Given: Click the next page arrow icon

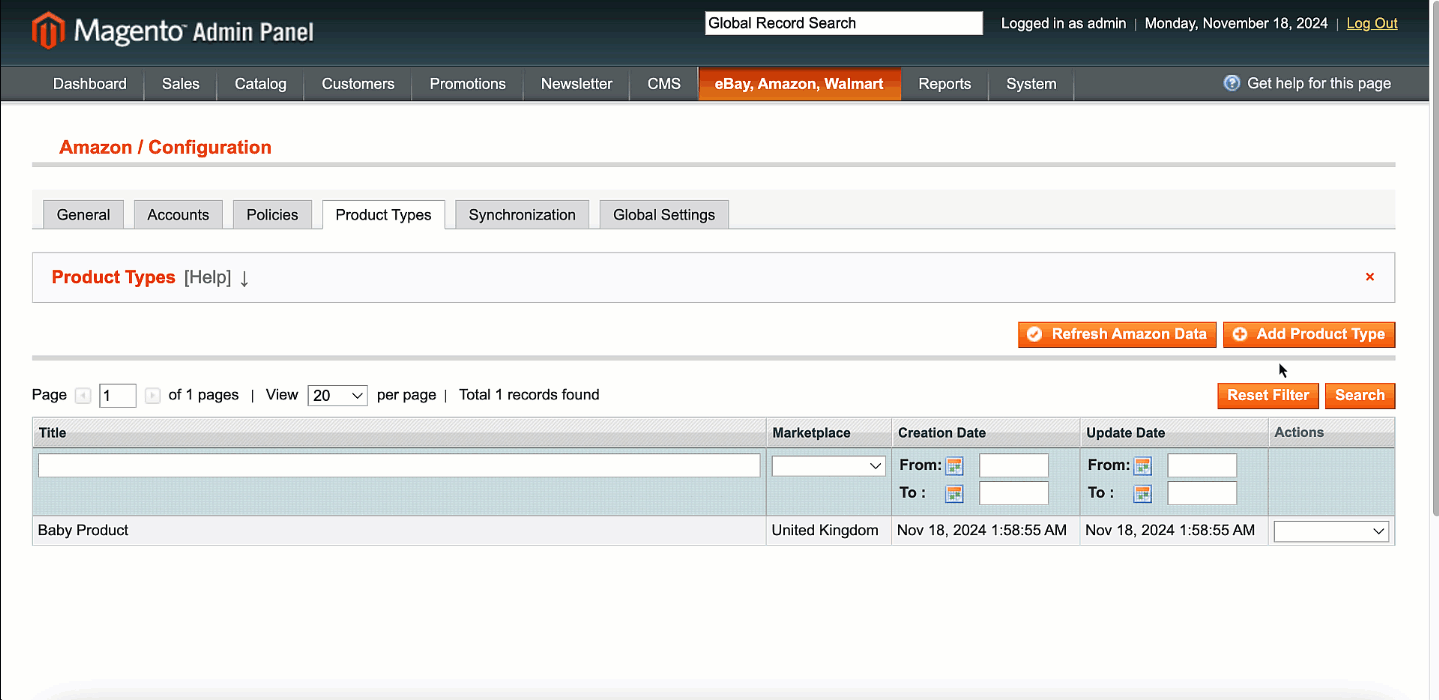Looking at the screenshot, I should (153, 396).
